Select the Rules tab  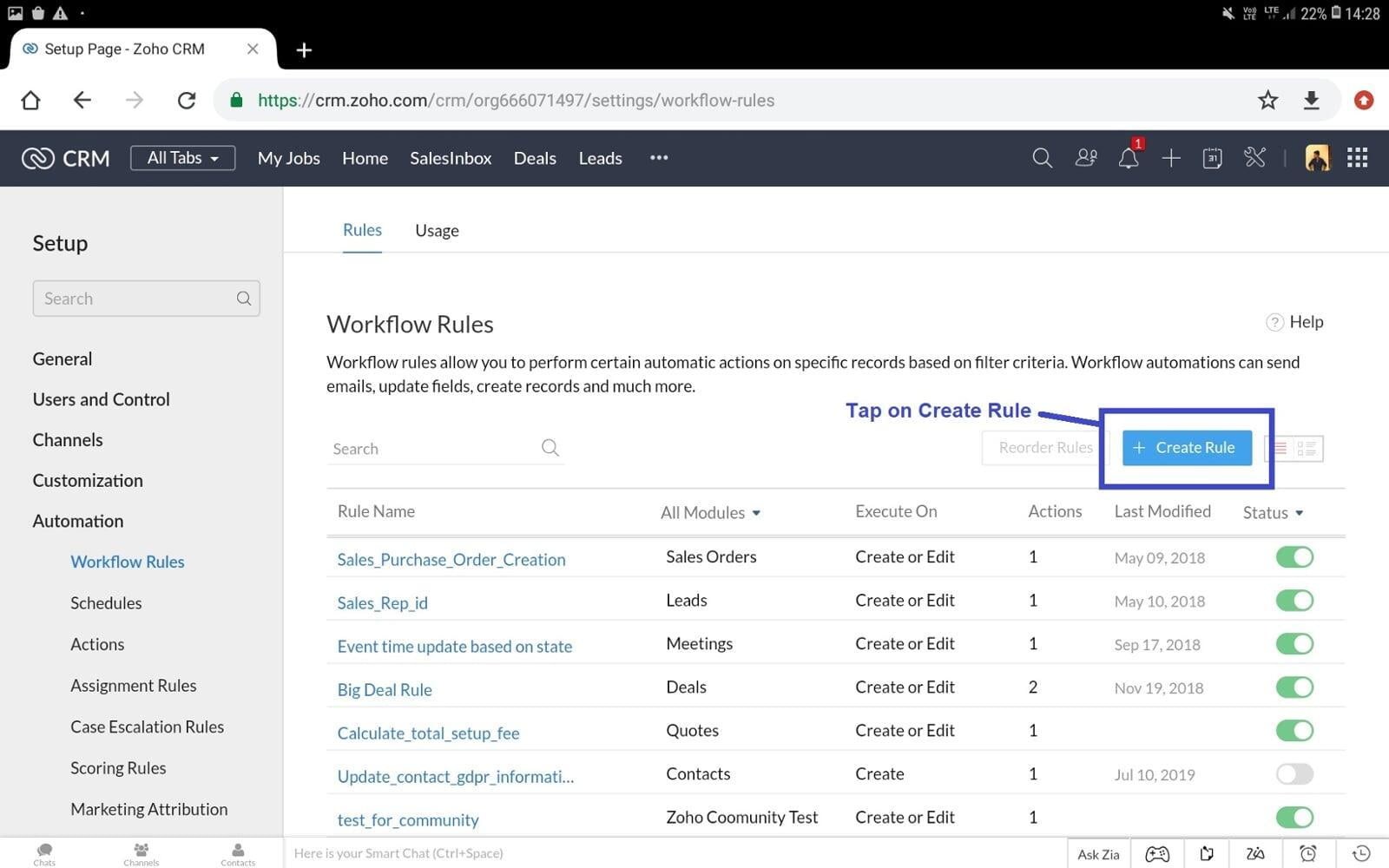(x=362, y=230)
